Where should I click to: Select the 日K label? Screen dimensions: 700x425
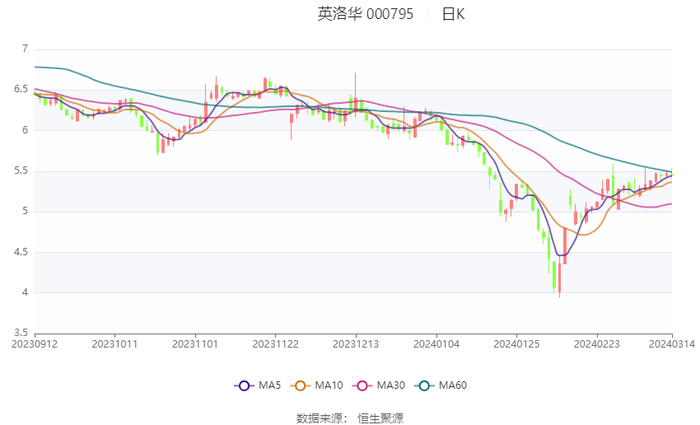[454, 14]
